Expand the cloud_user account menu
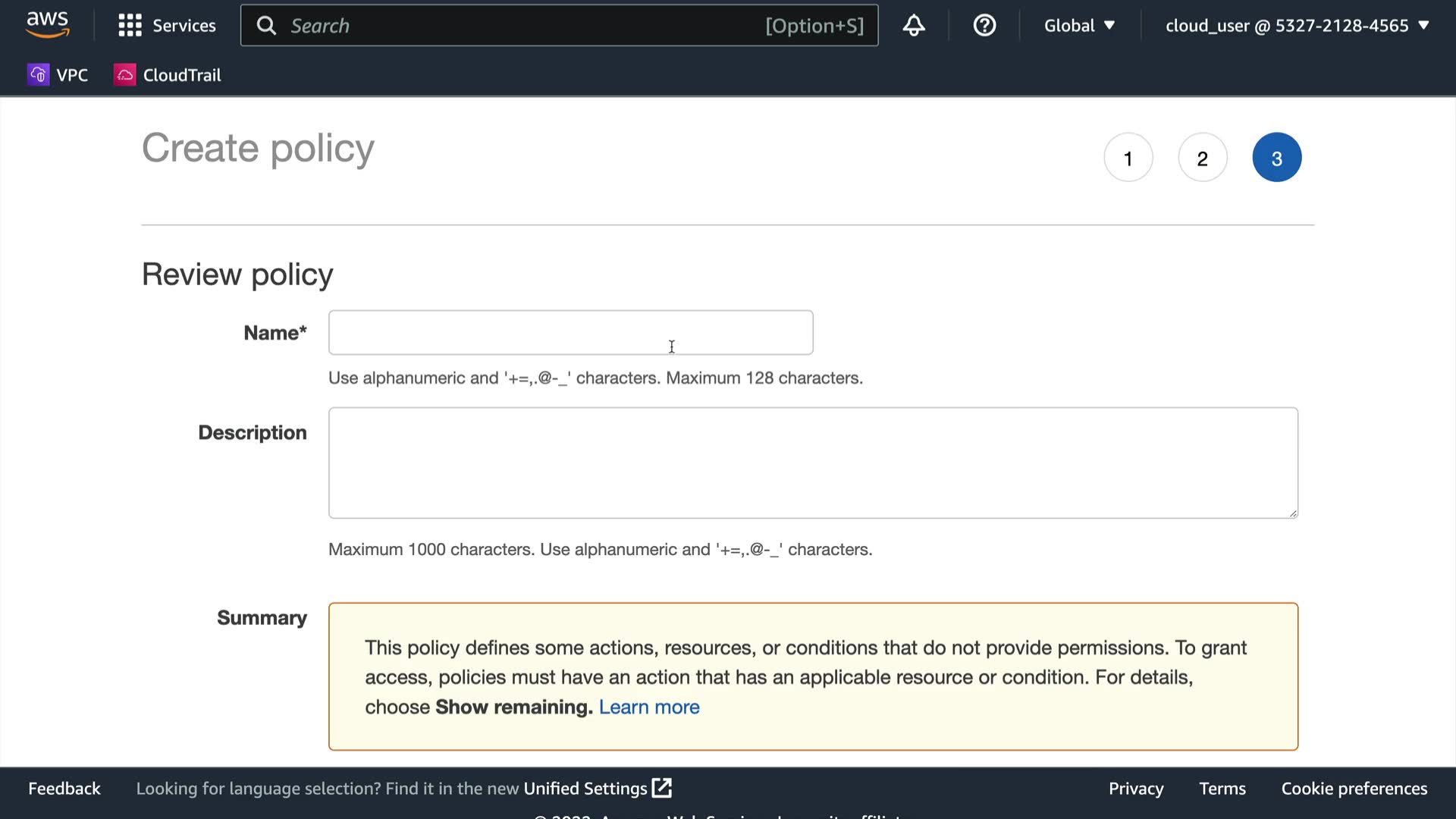The width and height of the screenshot is (1456, 819). pyautogui.click(x=1297, y=26)
